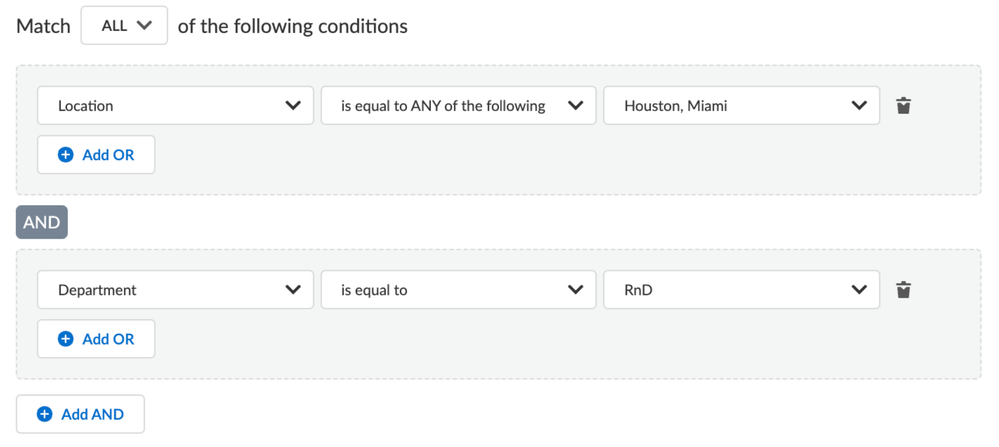Click plus icon in Add OR under Location
This screenshot has width=999, height=447.
66,155
